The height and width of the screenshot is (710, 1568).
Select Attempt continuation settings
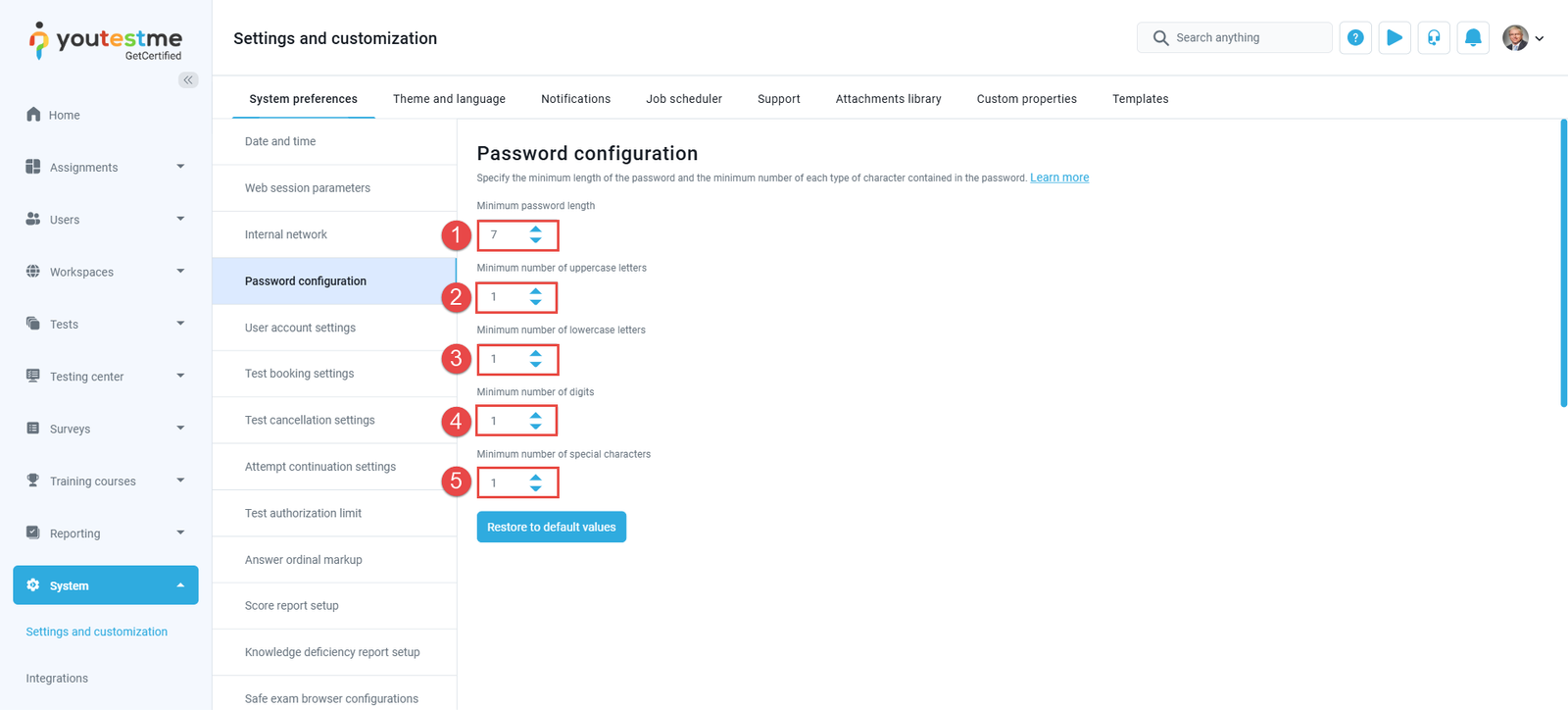click(x=335, y=467)
